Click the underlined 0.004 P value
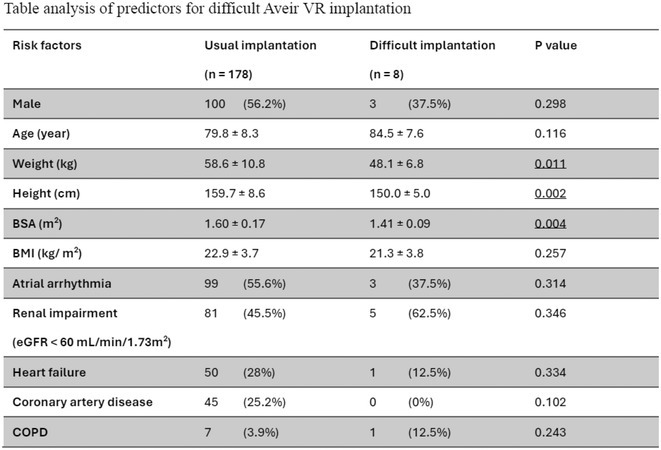661x450 pixels. [550, 224]
